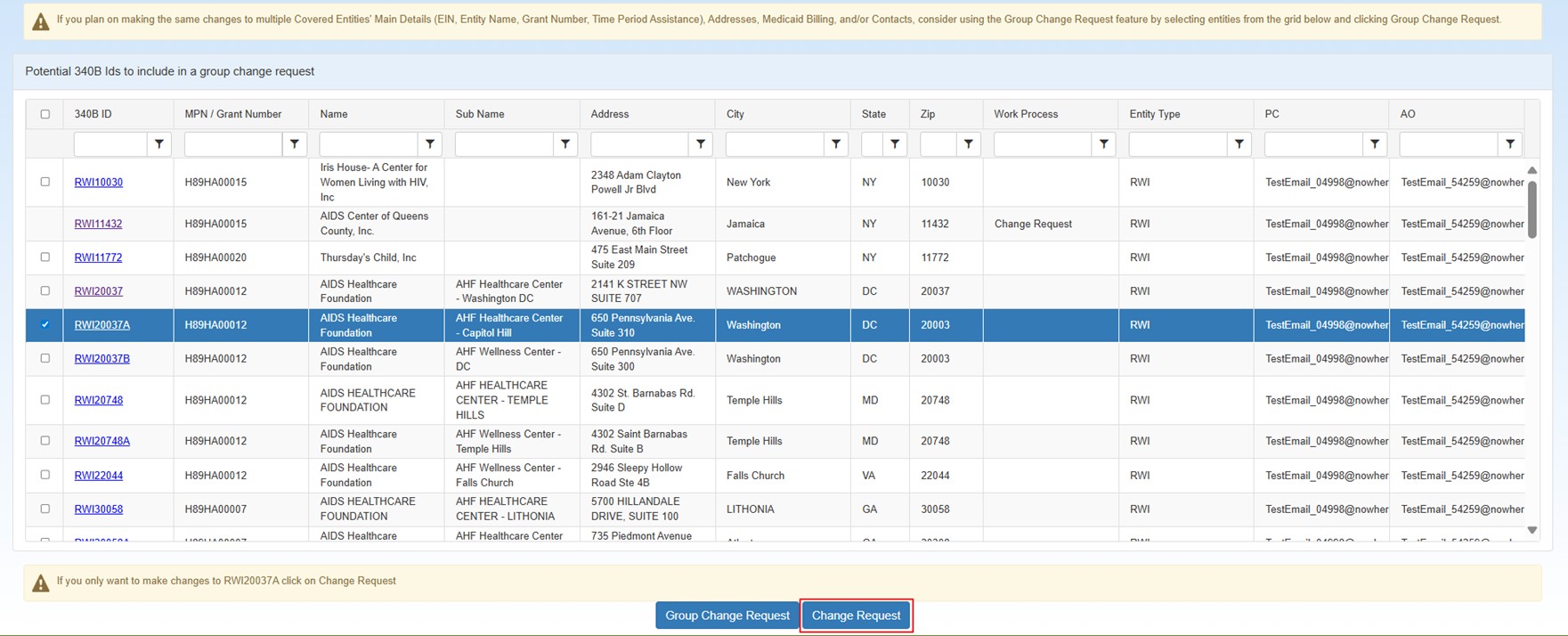Open the RWI11772 entity link
The image size is (1568, 636).
(x=98, y=257)
